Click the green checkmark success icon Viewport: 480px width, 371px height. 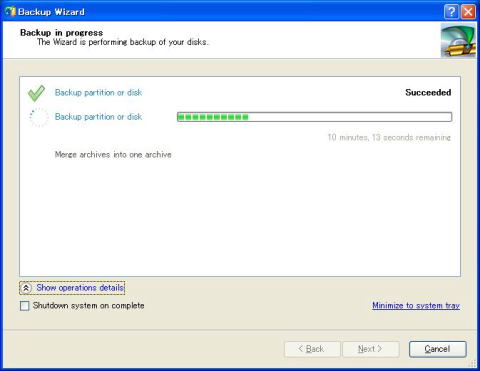(x=36, y=93)
